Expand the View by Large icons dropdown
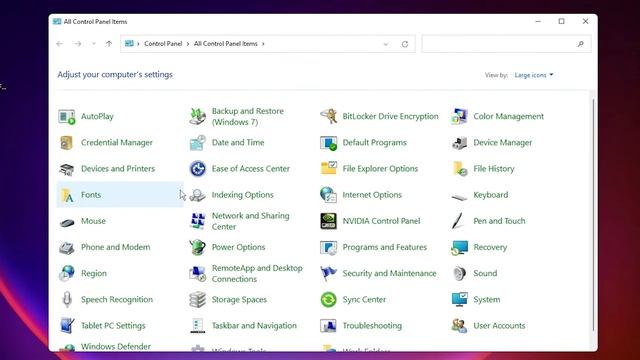 [x=534, y=75]
